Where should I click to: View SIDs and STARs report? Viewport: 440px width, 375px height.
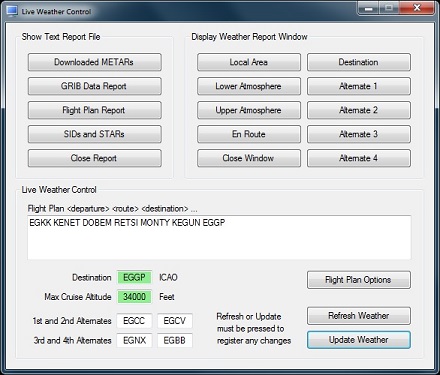(95, 134)
